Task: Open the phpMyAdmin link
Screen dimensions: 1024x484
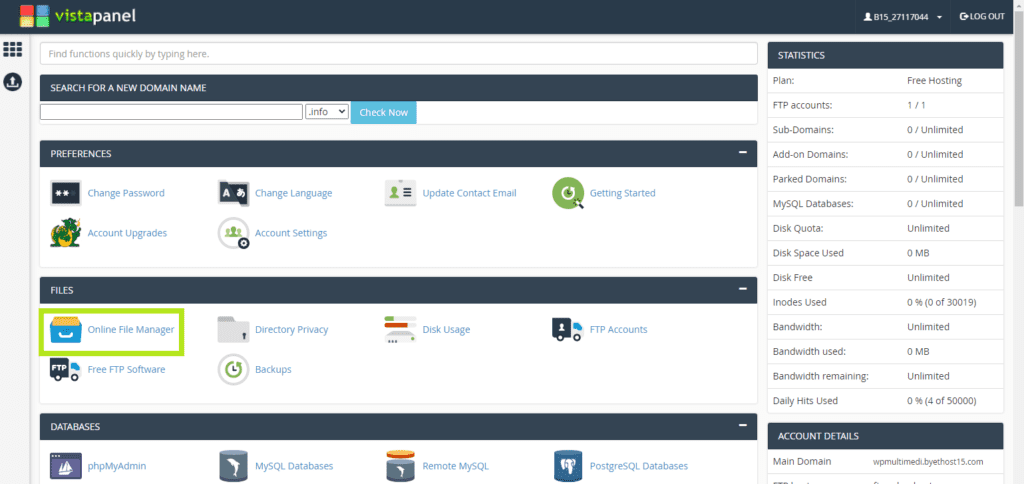Action: tap(117, 466)
